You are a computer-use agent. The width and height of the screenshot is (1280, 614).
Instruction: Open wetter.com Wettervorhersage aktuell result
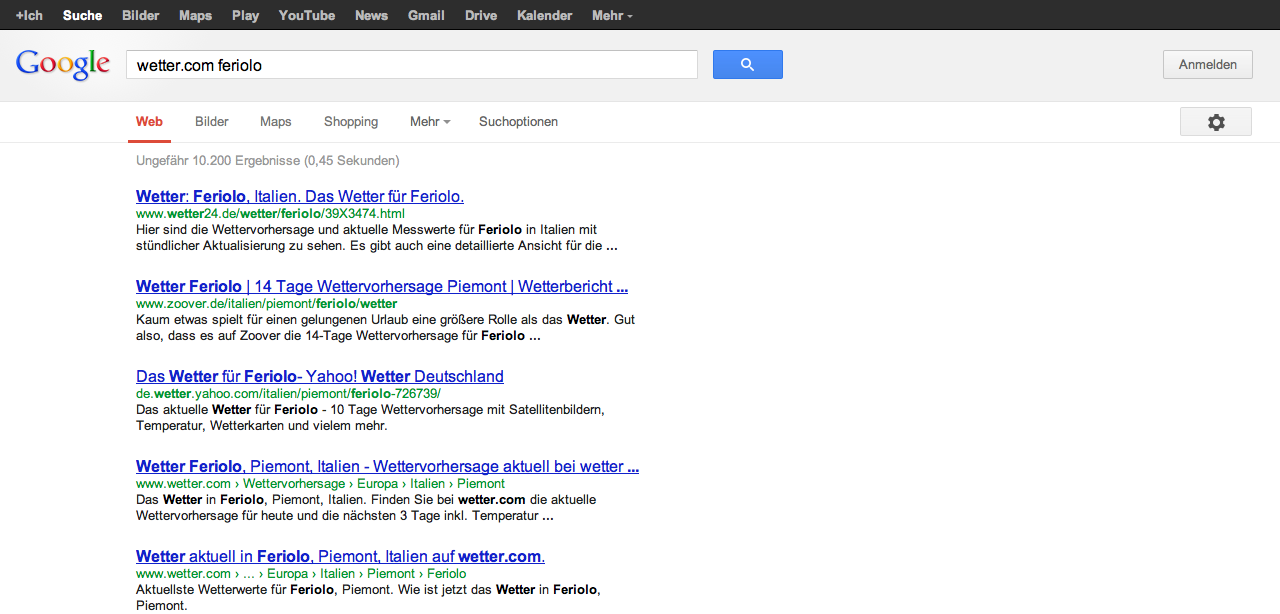click(x=387, y=466)
